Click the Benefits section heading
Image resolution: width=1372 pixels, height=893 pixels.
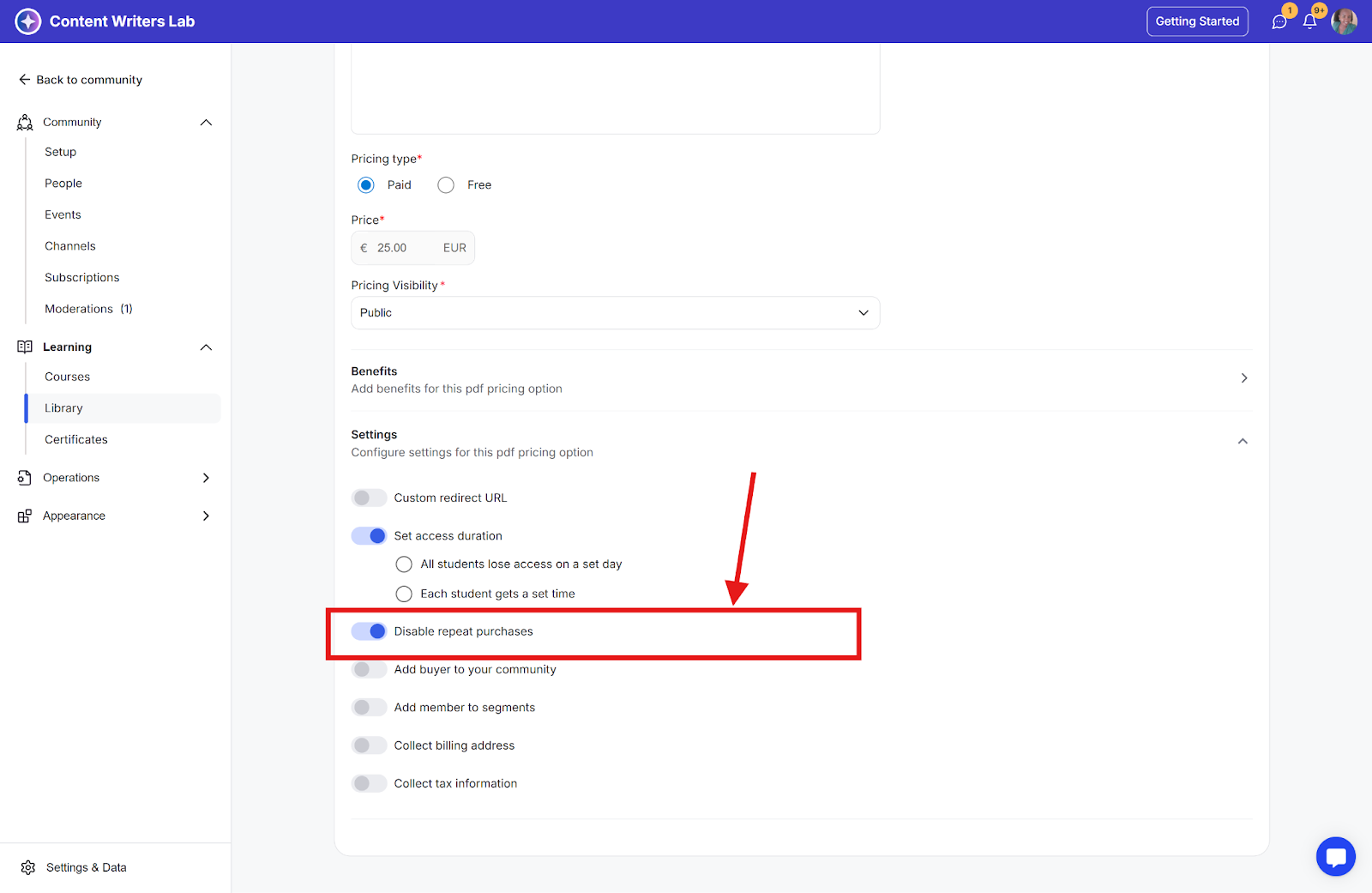pyautogui.click(x=375, y=371)
